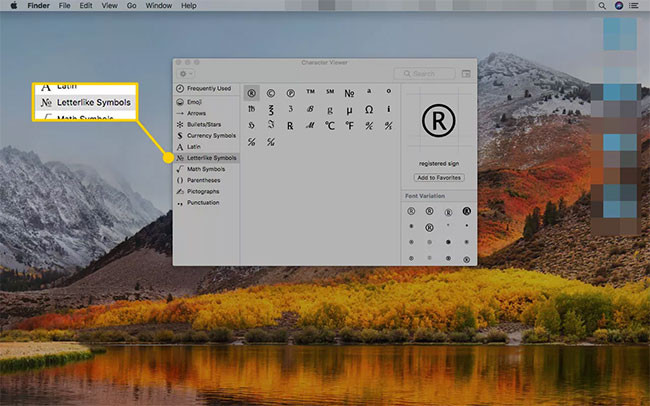Screen dimensions: 650x406
Task: Click the Add to Favorites button
Action: 439,177
